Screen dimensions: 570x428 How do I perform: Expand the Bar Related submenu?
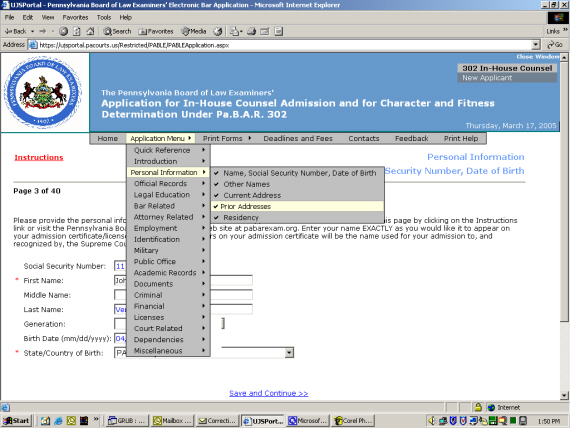[x=168, y=206]
